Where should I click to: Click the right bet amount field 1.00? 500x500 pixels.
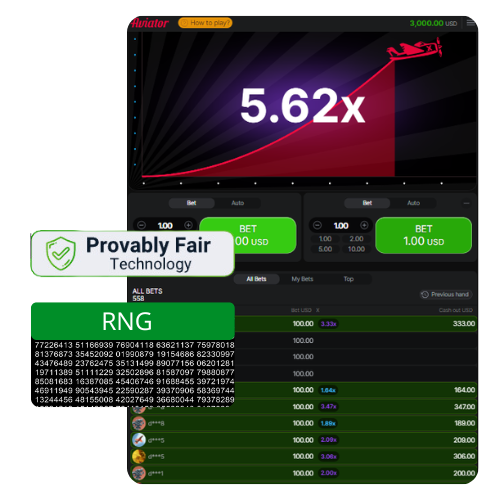click(341, 226)
